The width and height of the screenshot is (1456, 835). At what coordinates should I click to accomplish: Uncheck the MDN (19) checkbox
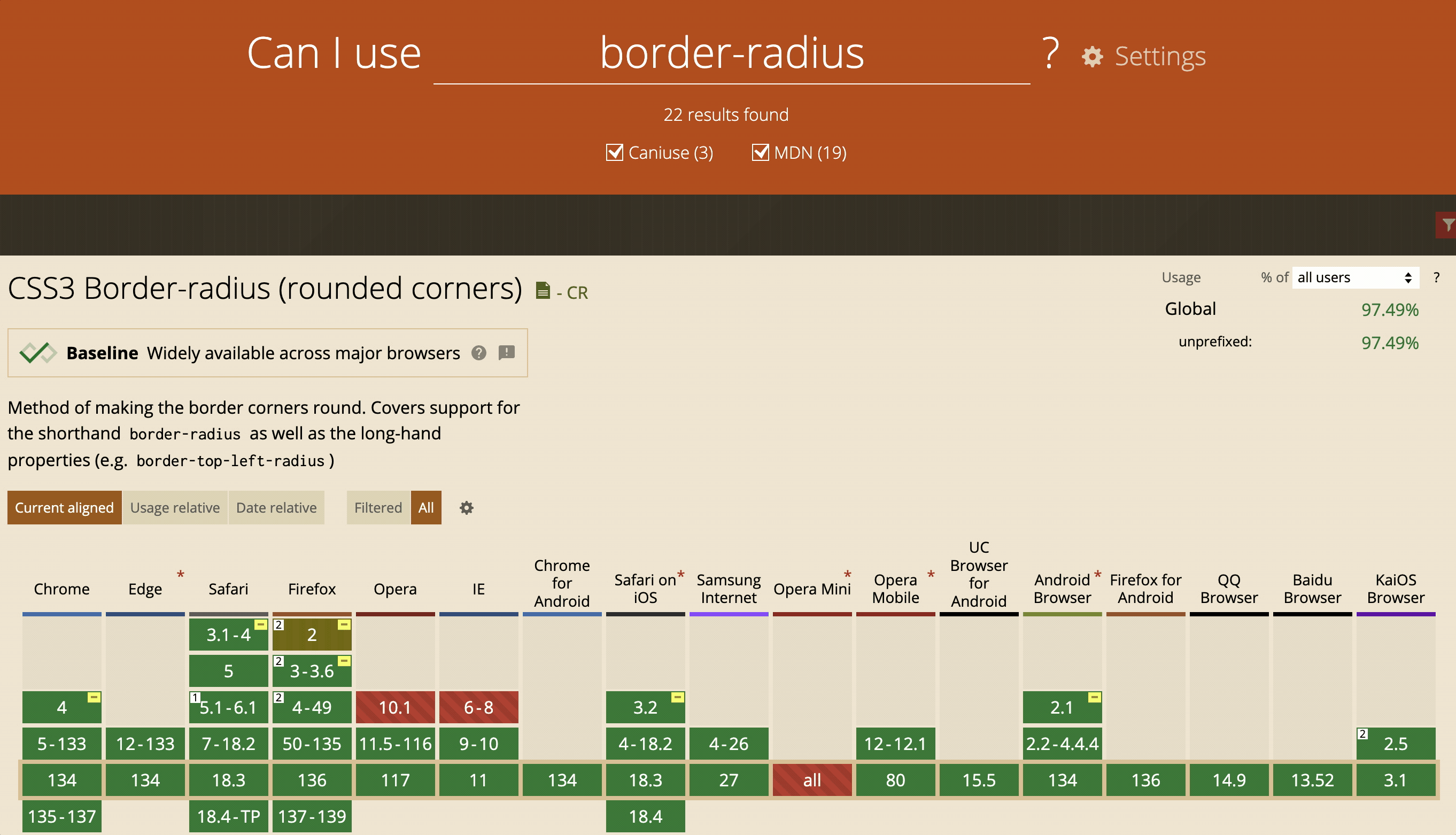pyautogui.click(x=760, y=152)
